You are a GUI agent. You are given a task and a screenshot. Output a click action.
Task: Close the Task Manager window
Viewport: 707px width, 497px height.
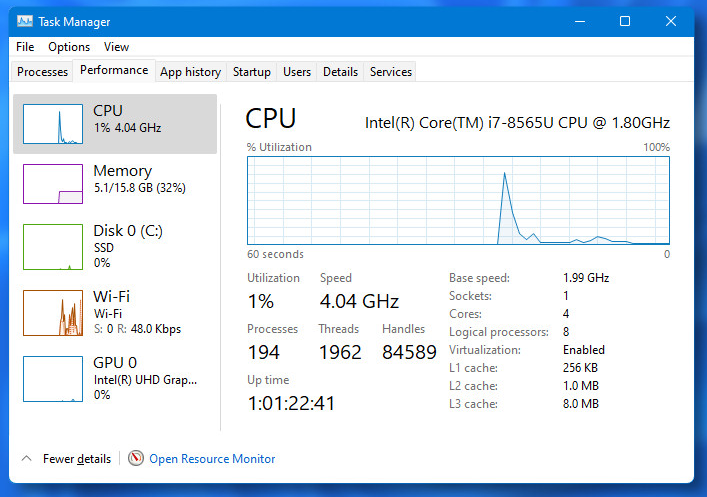670,21
